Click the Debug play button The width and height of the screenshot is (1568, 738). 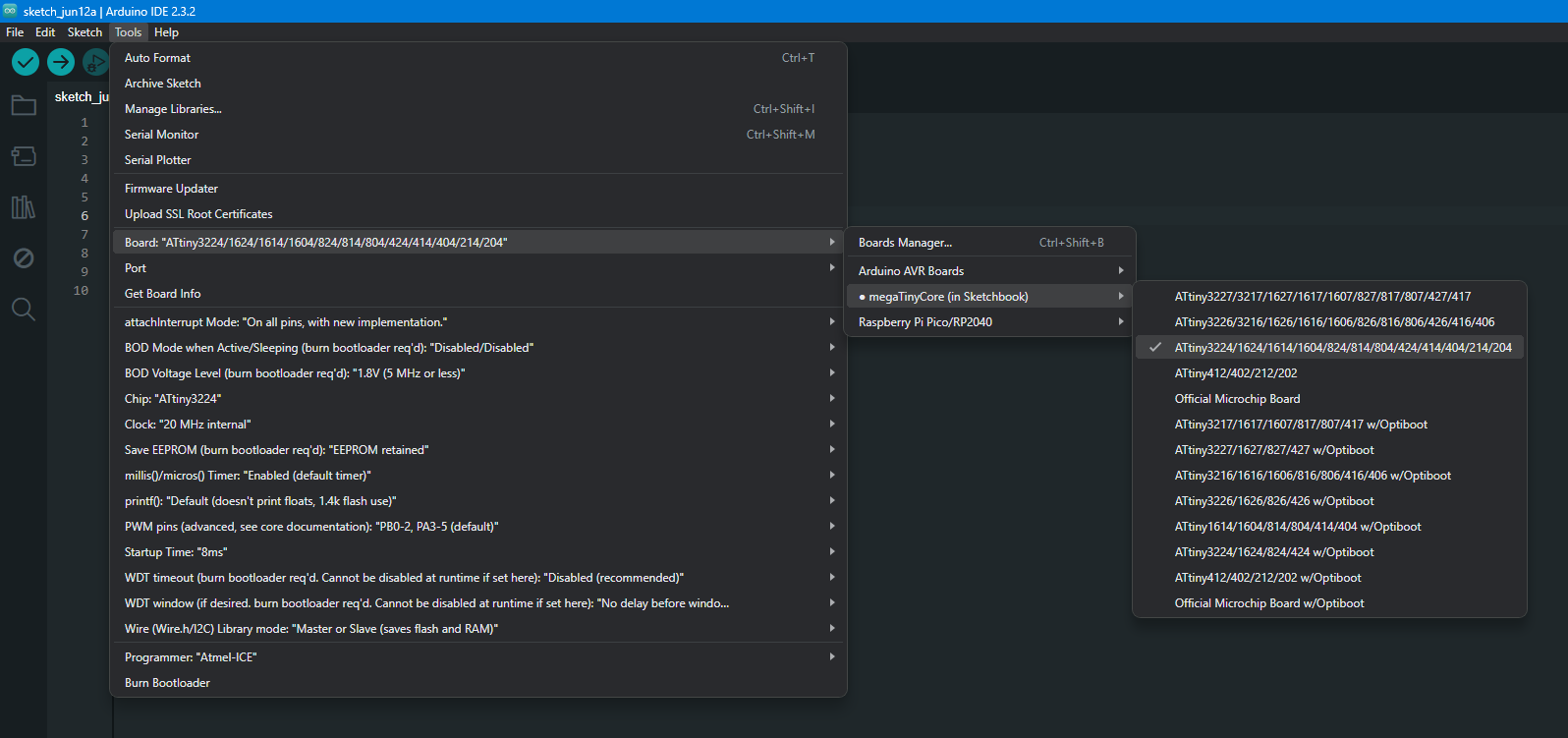click(x=95, y=62)
